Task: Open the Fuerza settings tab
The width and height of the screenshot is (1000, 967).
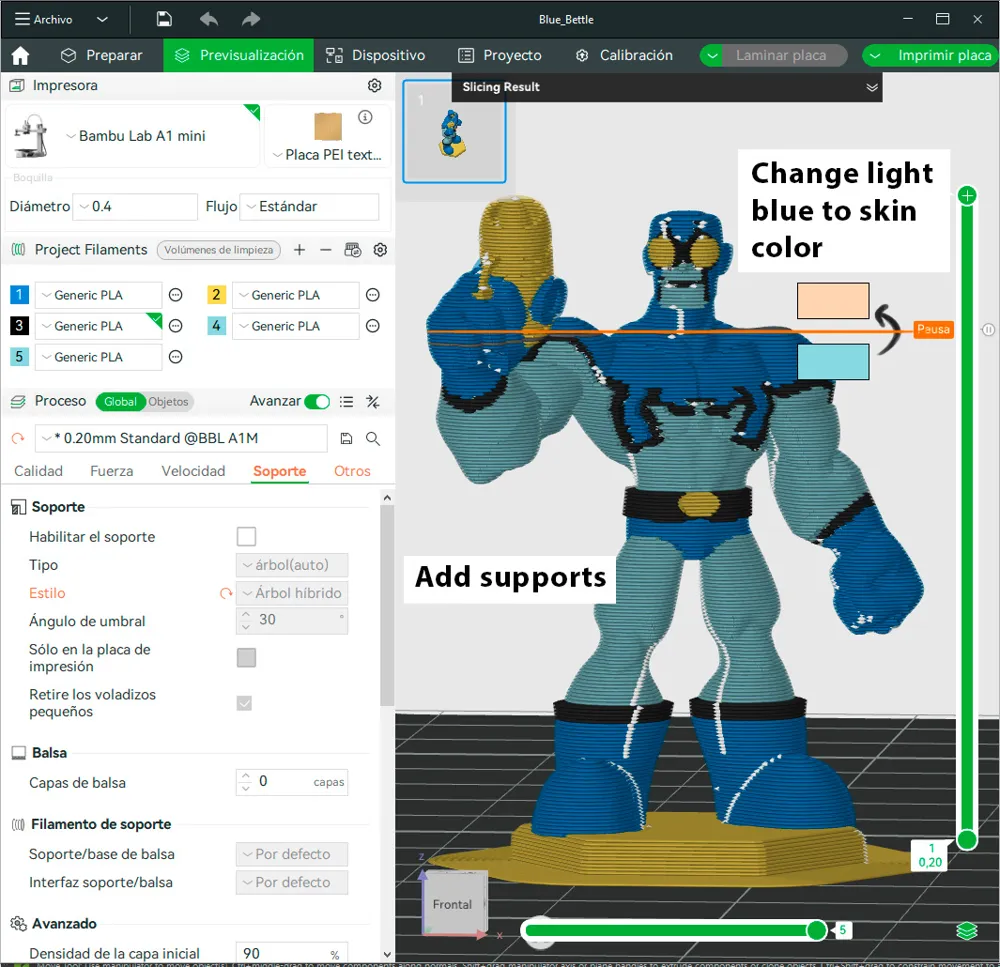Action: [112, 471]
